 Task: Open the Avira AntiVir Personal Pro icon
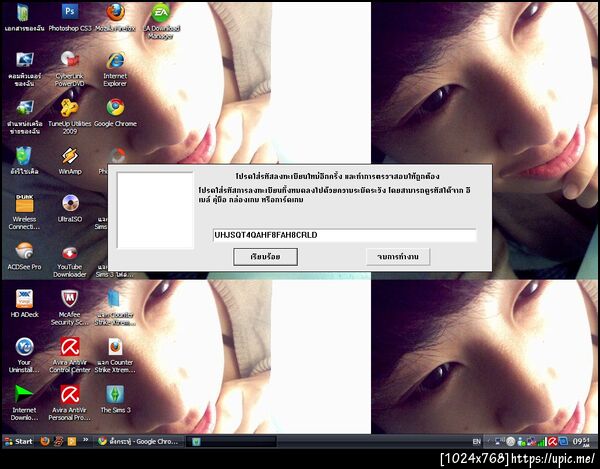(x=70, y=403)
